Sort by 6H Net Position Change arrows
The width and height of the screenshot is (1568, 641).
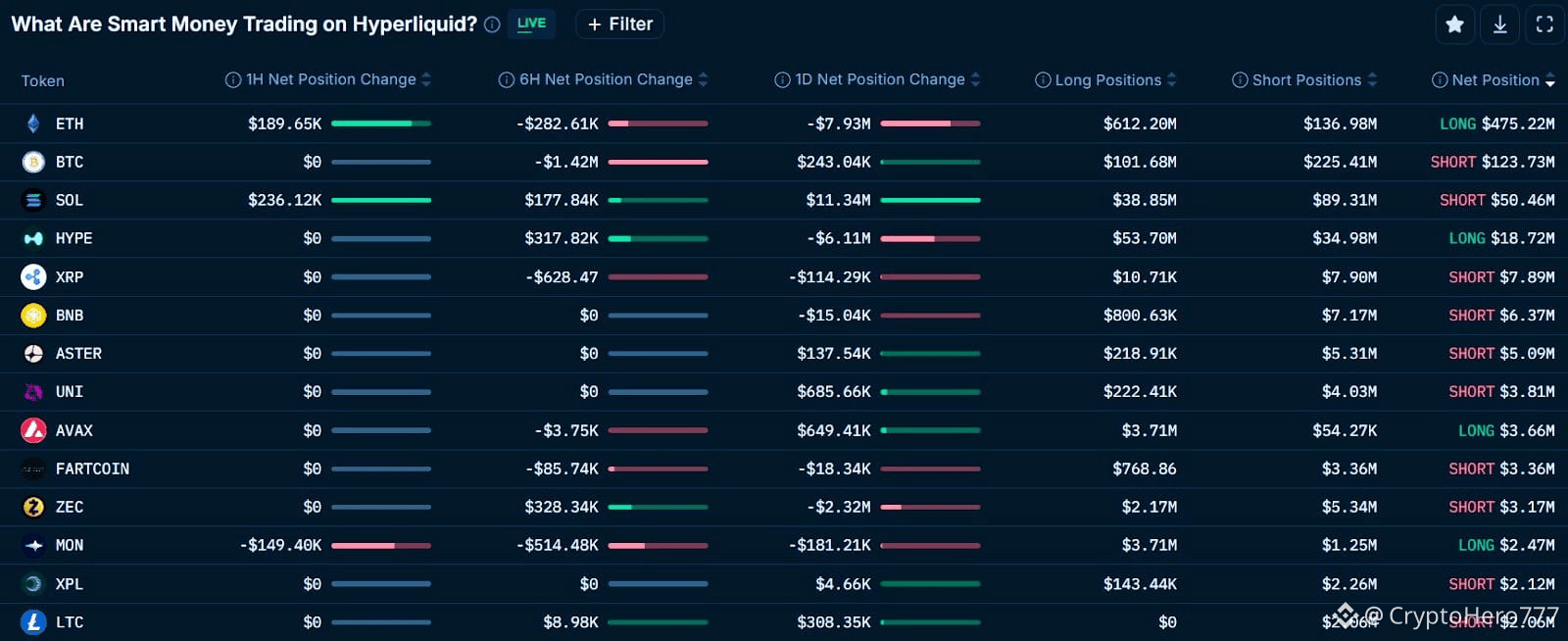[703, 80]
